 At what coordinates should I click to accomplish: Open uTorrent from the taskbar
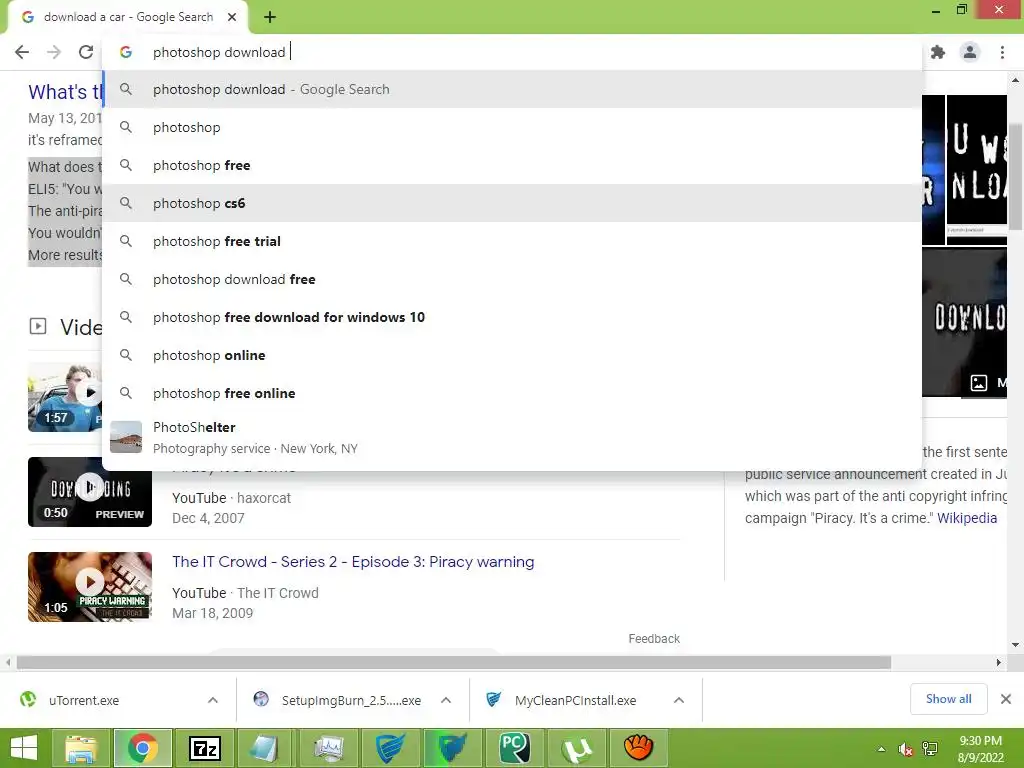576,748
